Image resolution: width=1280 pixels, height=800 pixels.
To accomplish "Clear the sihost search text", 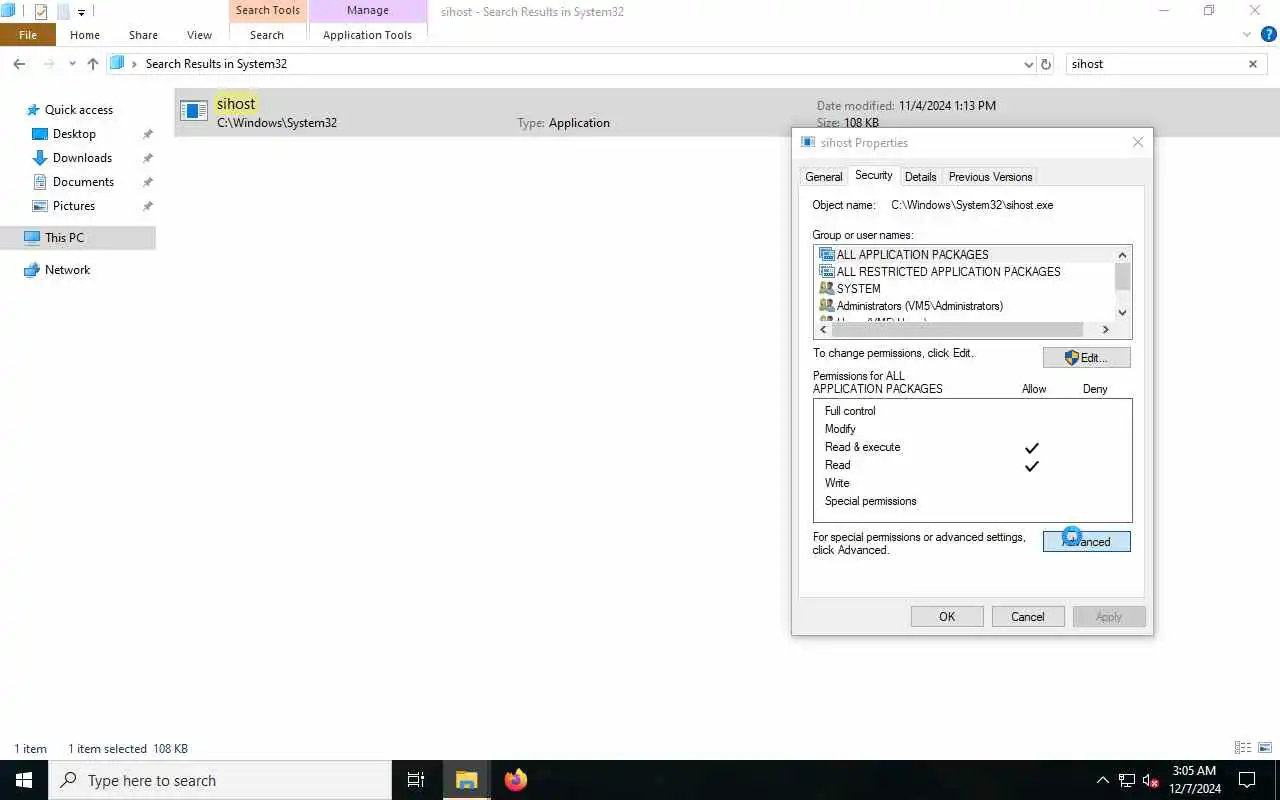I will tap(1253, 64).
